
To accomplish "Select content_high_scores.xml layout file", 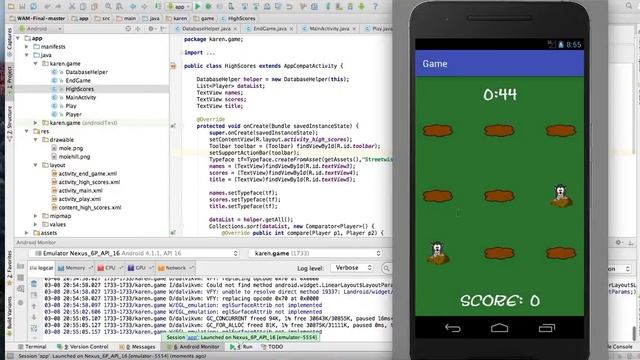I will click(x=89, y=207).
